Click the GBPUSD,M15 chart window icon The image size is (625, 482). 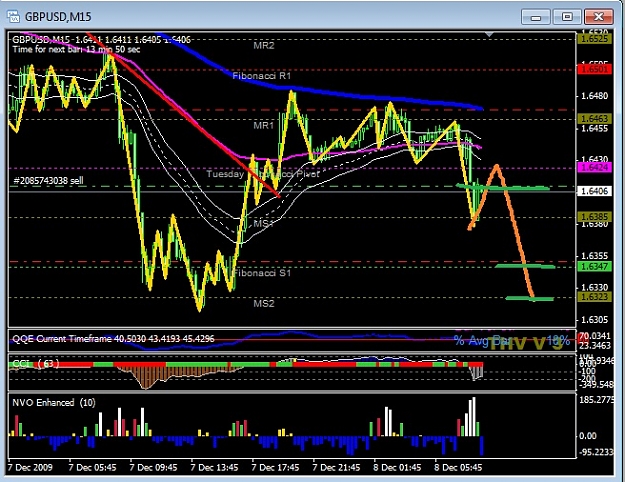[x=14, y=16]
